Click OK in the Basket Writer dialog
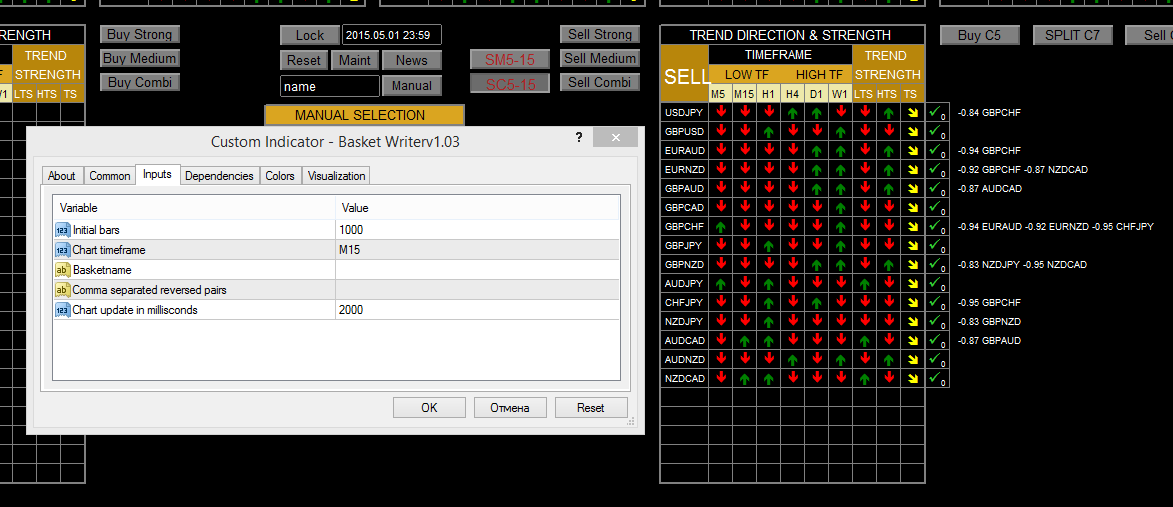 tap(429, 408)
